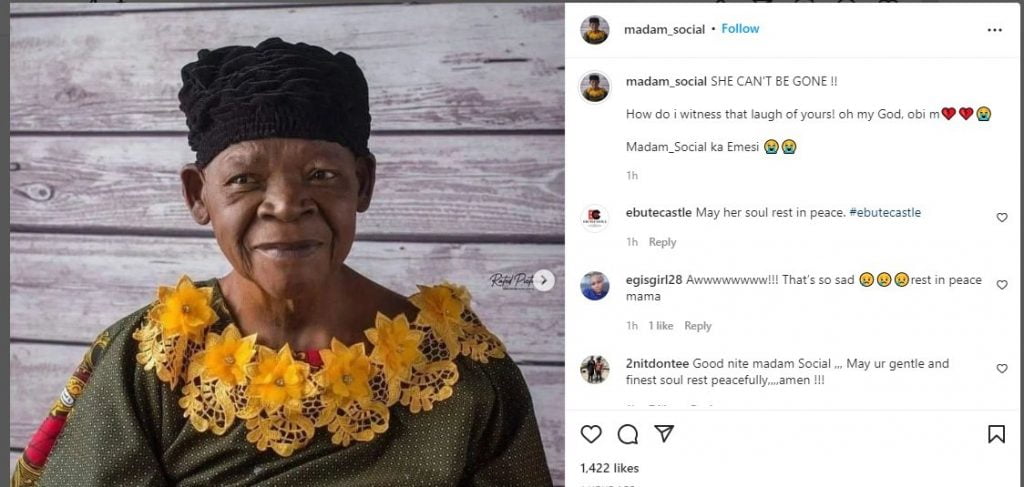Open the three-dot more options menu
The height and width of the screenshot is (487, 1024).
[994, 30]
